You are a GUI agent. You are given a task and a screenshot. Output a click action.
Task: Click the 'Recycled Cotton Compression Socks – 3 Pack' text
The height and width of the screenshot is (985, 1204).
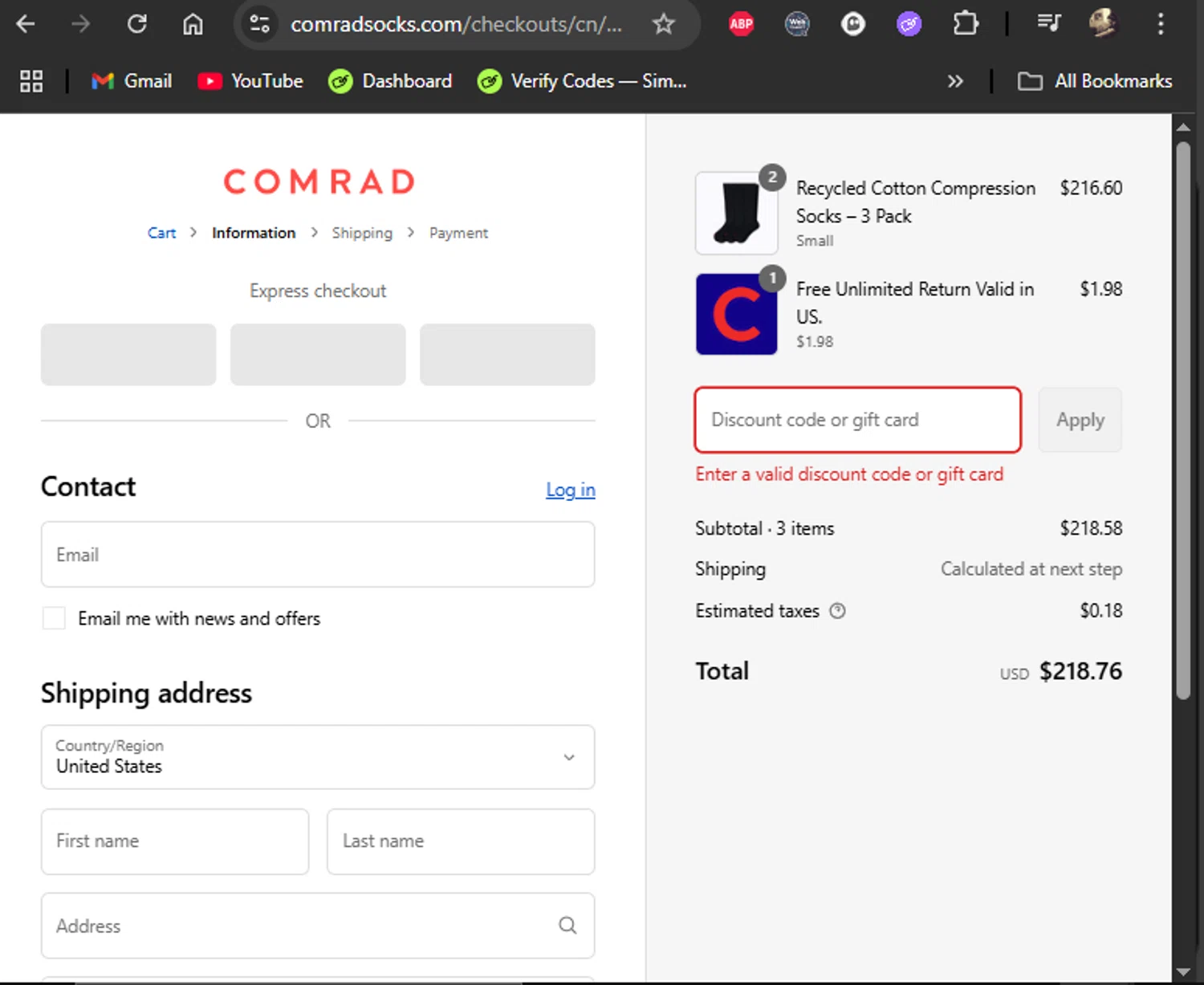click(916, 201)
